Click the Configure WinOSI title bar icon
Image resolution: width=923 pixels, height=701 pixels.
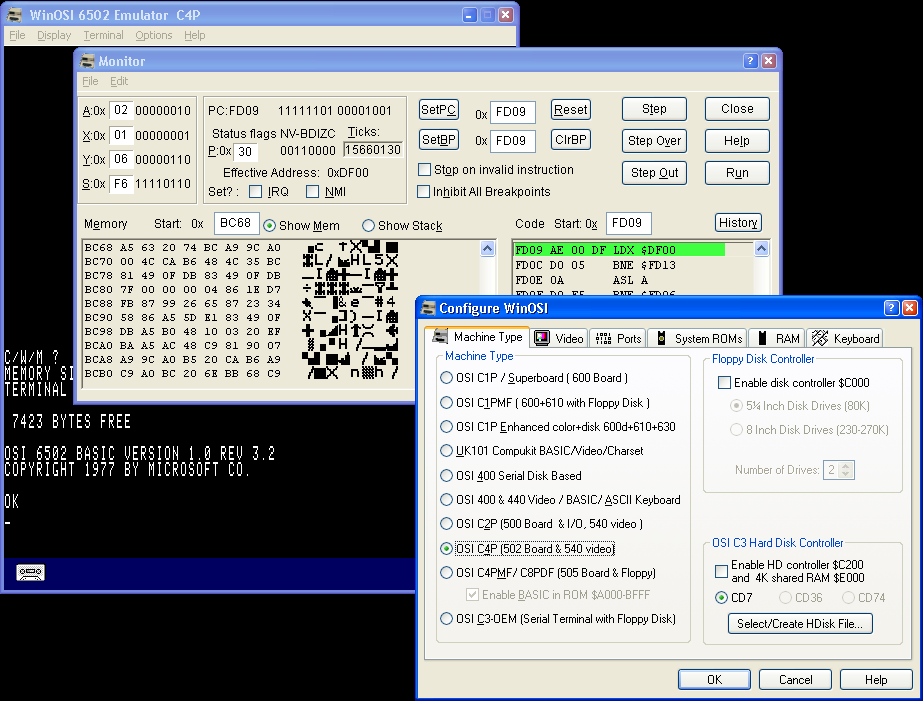click(428, 308)
